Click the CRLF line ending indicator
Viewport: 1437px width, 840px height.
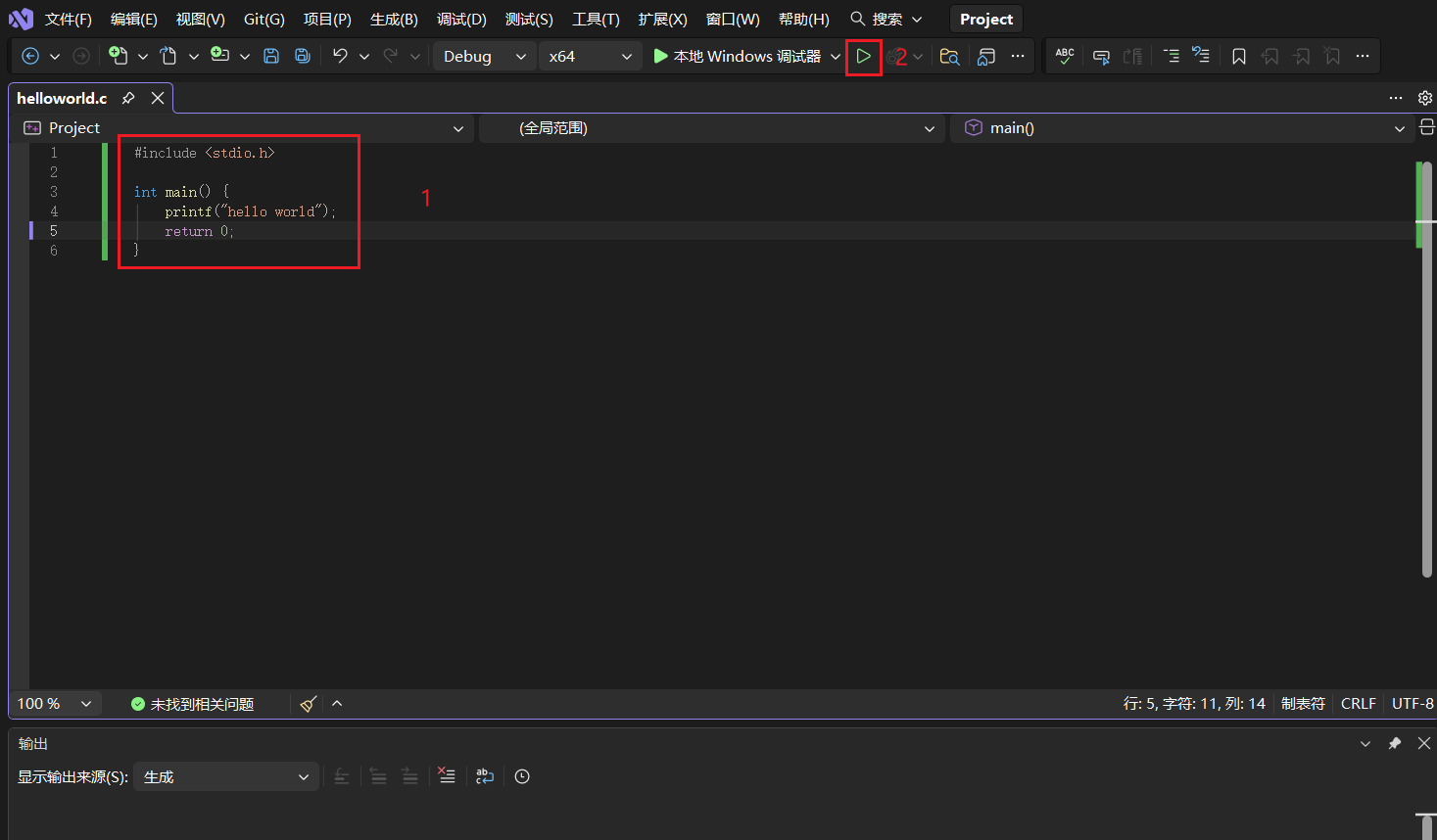point(1359,704)
